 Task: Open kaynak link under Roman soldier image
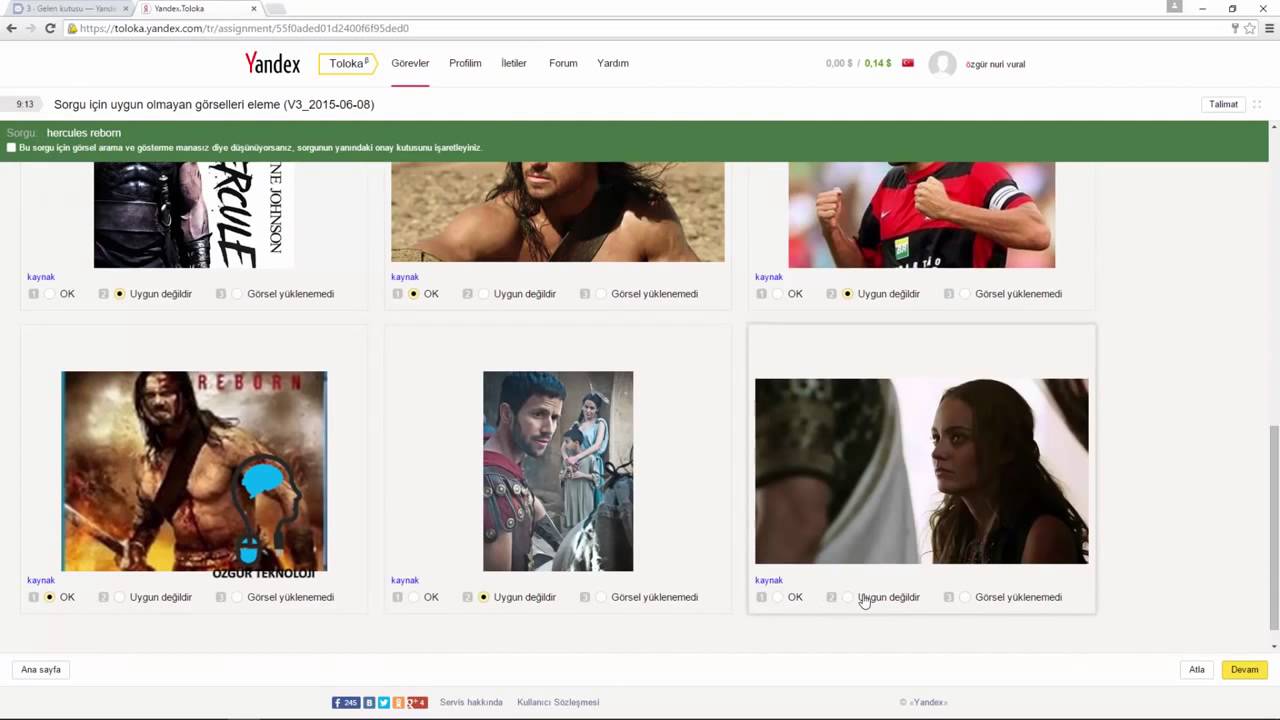pyautogui.click(x=405, y=580)
